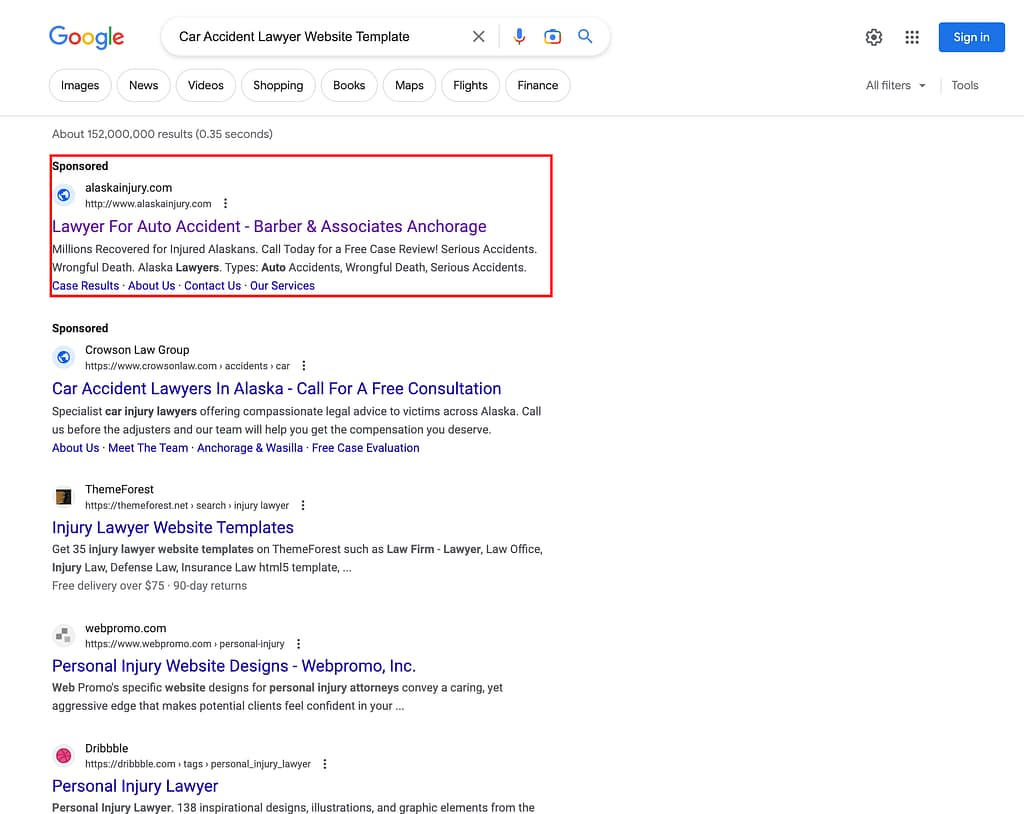Open Crowson Law Group About Us sitelink
The height and width of the screenshot is (814, 1024).
tap(76, 448)
